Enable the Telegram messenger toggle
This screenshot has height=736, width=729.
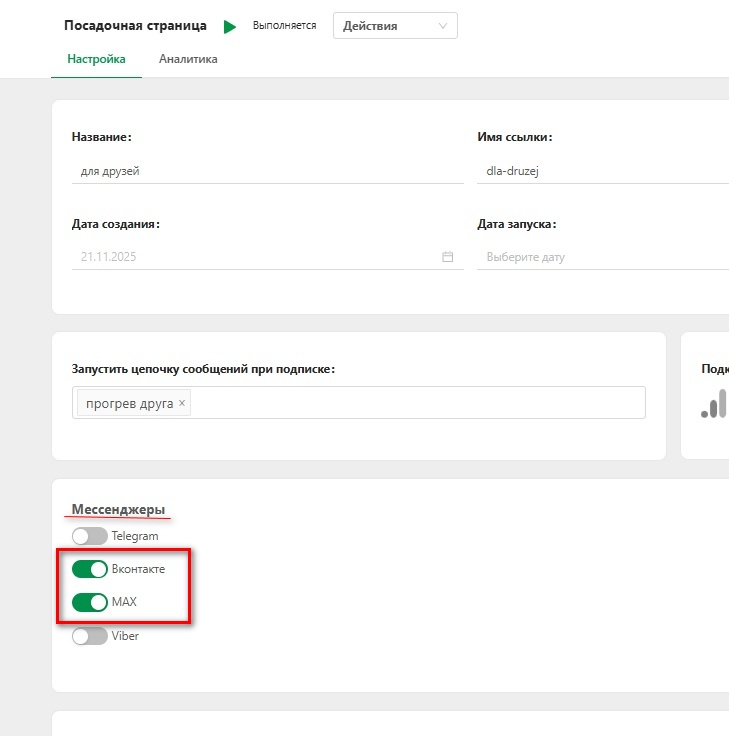(90, 536)
